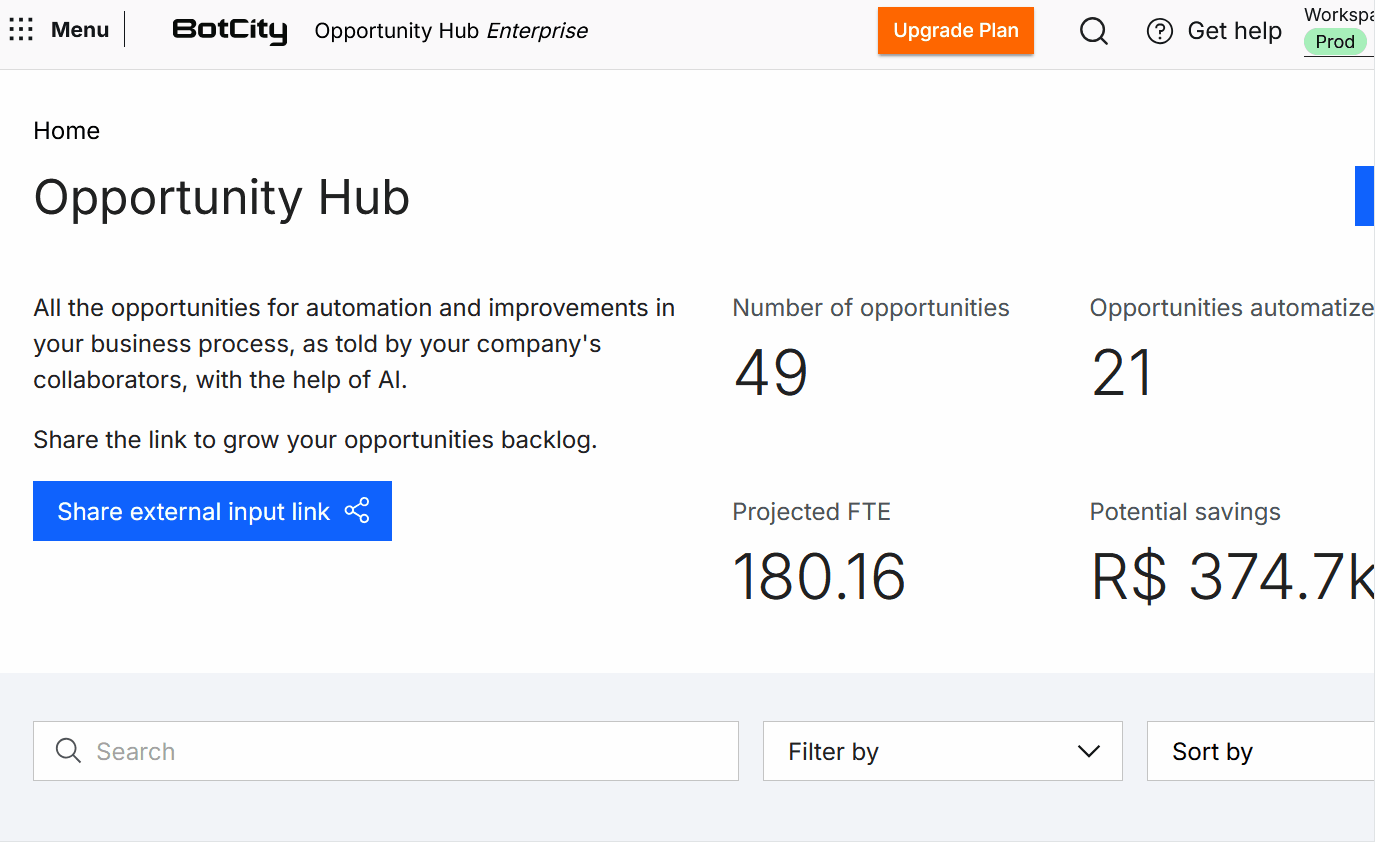Click the partially visible blue button at right
The height and width of the screenshot is (842, 1375).
[x=1364, y=196]
